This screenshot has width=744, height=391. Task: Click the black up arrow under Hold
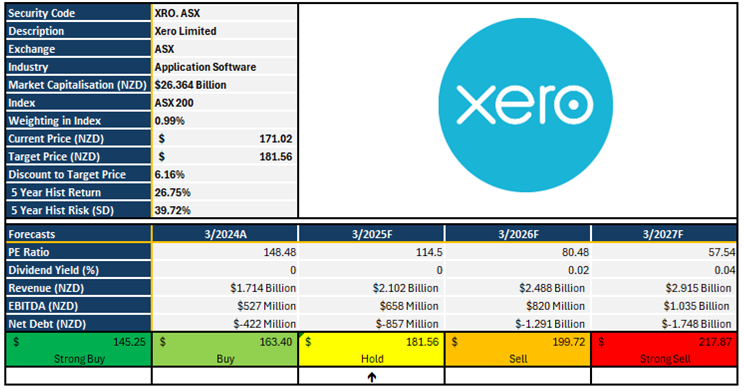point(372,377)
